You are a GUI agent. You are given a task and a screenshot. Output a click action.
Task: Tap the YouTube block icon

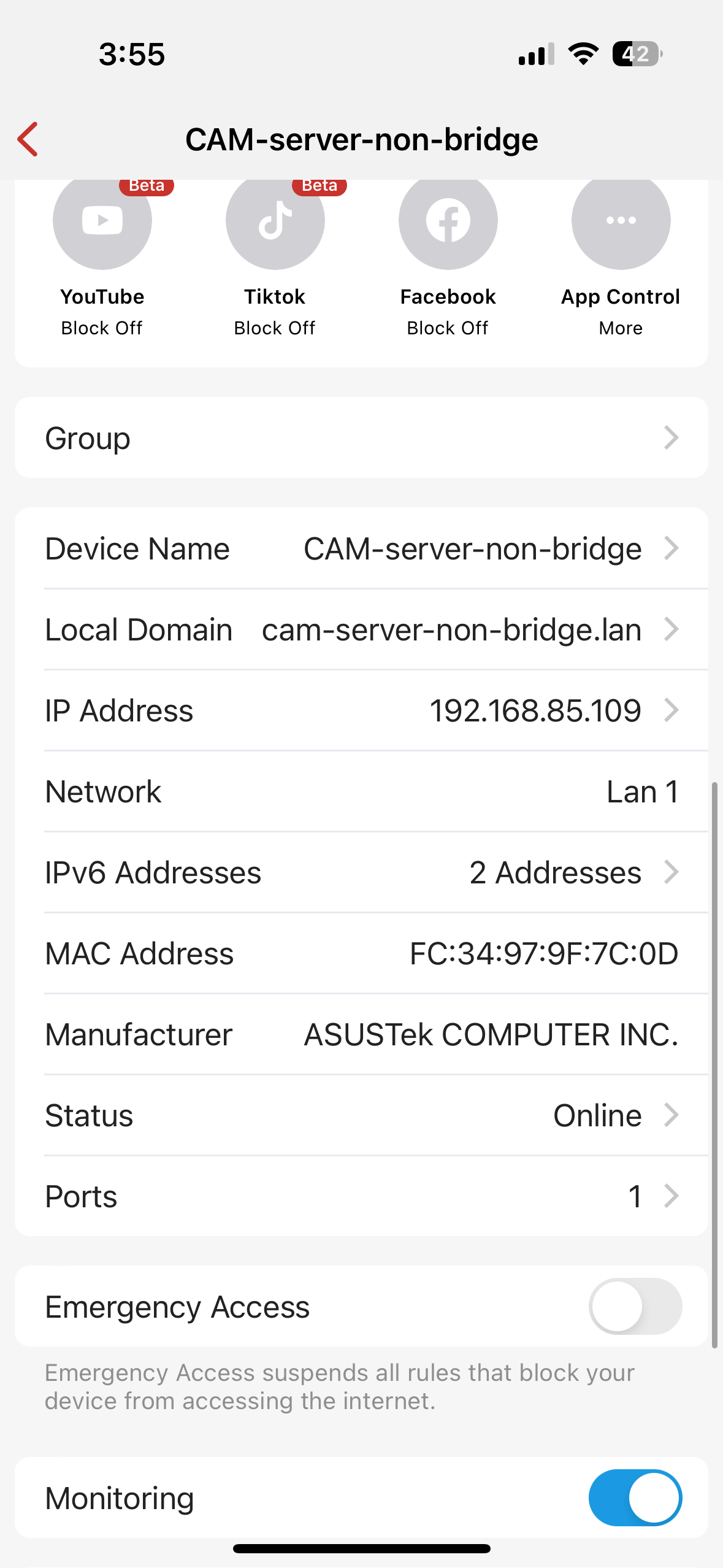[102, 221]
